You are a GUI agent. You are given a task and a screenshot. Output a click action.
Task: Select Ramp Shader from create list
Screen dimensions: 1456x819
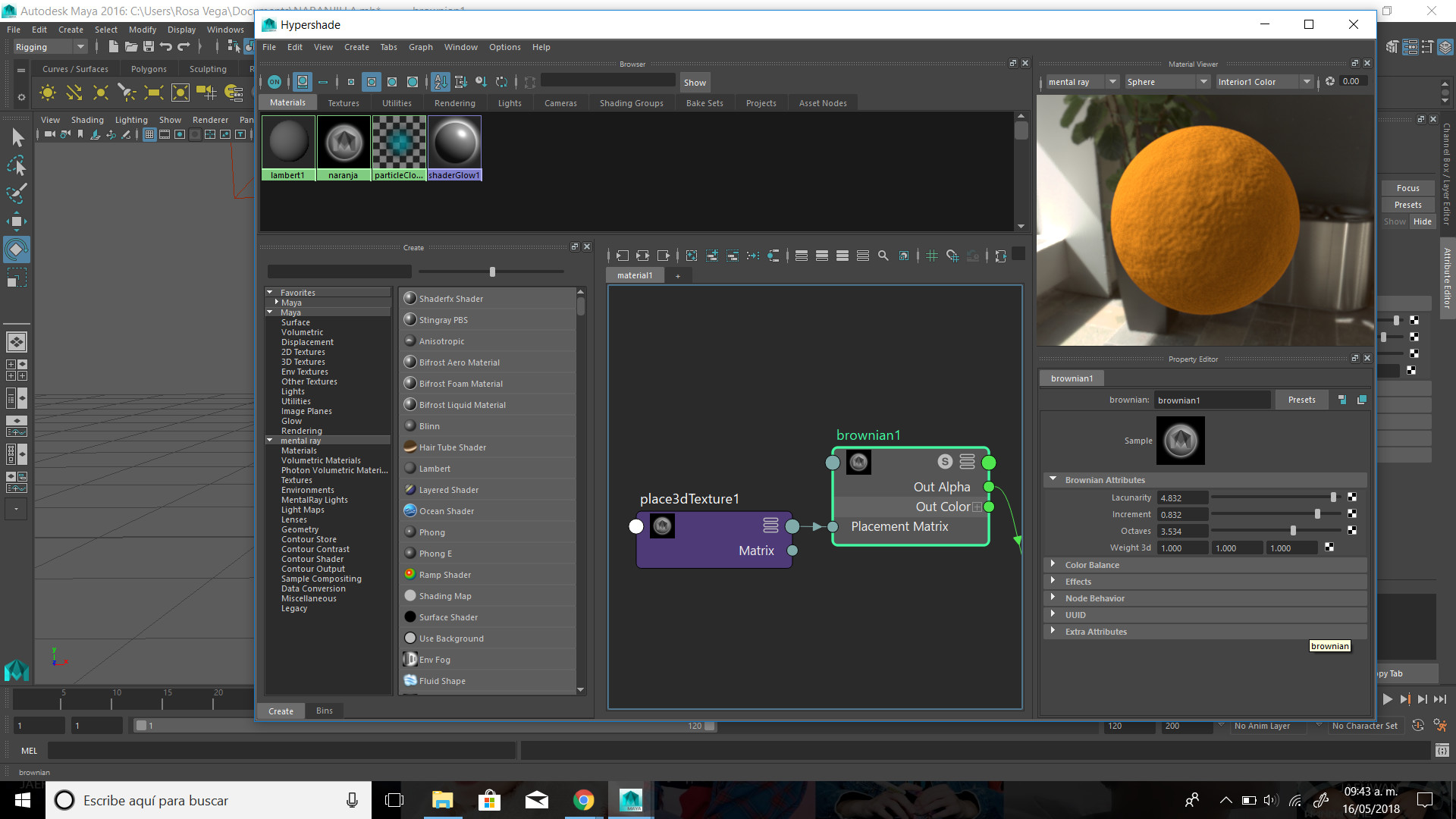(x=445, y=575)
